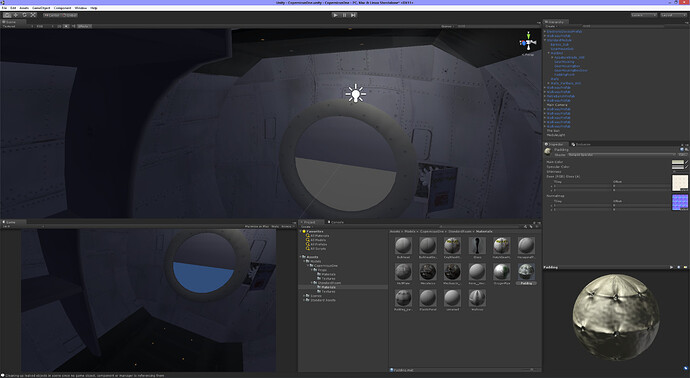The width and height of the screenshot is (690, 378).
Task: Open the Create button in Hierarchy
Action: [550, 26]
